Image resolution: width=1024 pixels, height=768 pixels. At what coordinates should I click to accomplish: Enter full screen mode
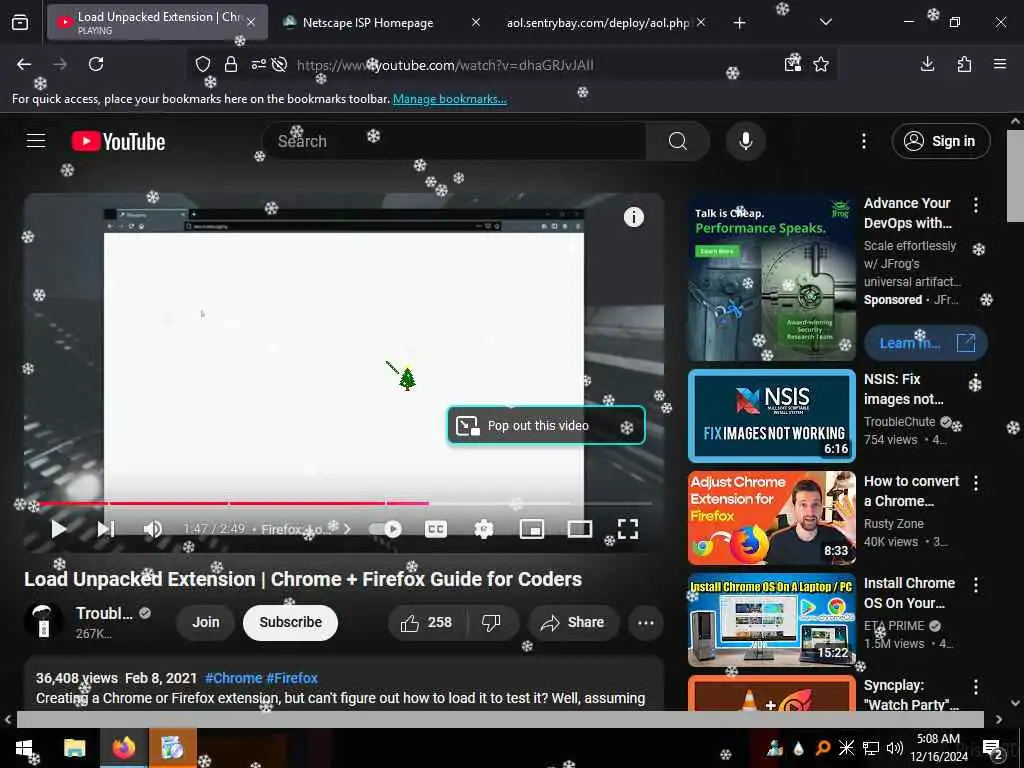628,529
